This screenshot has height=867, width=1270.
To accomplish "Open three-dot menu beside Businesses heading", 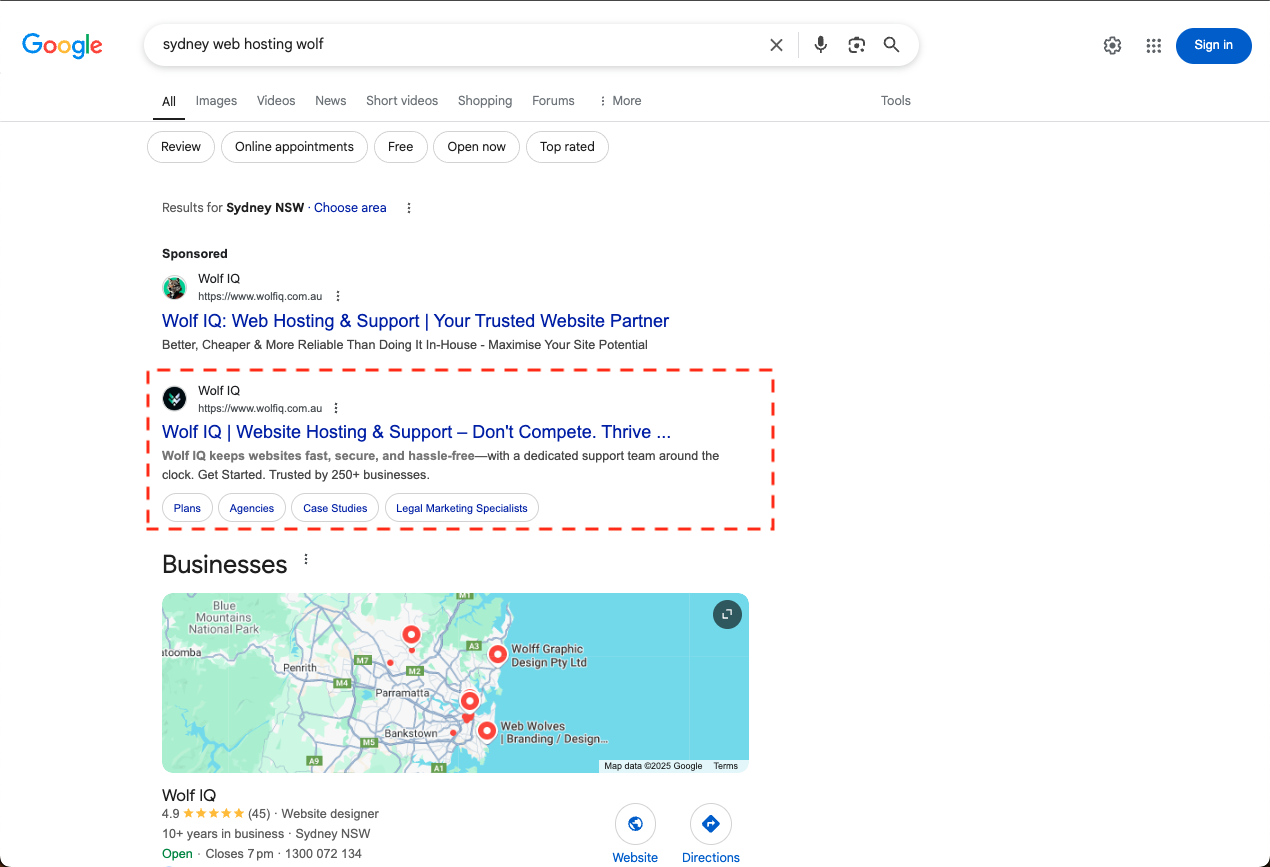I will (x=306, y=560).
